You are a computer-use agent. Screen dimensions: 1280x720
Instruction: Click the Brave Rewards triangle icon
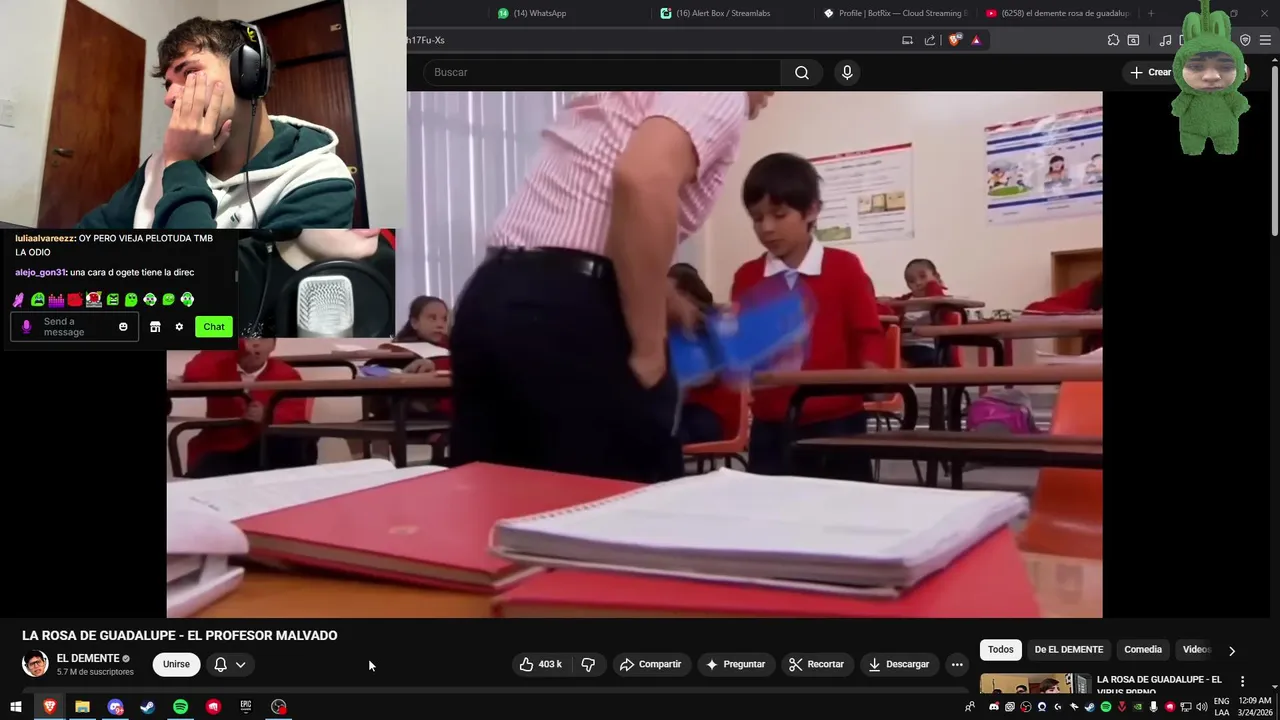pos(976,40)
